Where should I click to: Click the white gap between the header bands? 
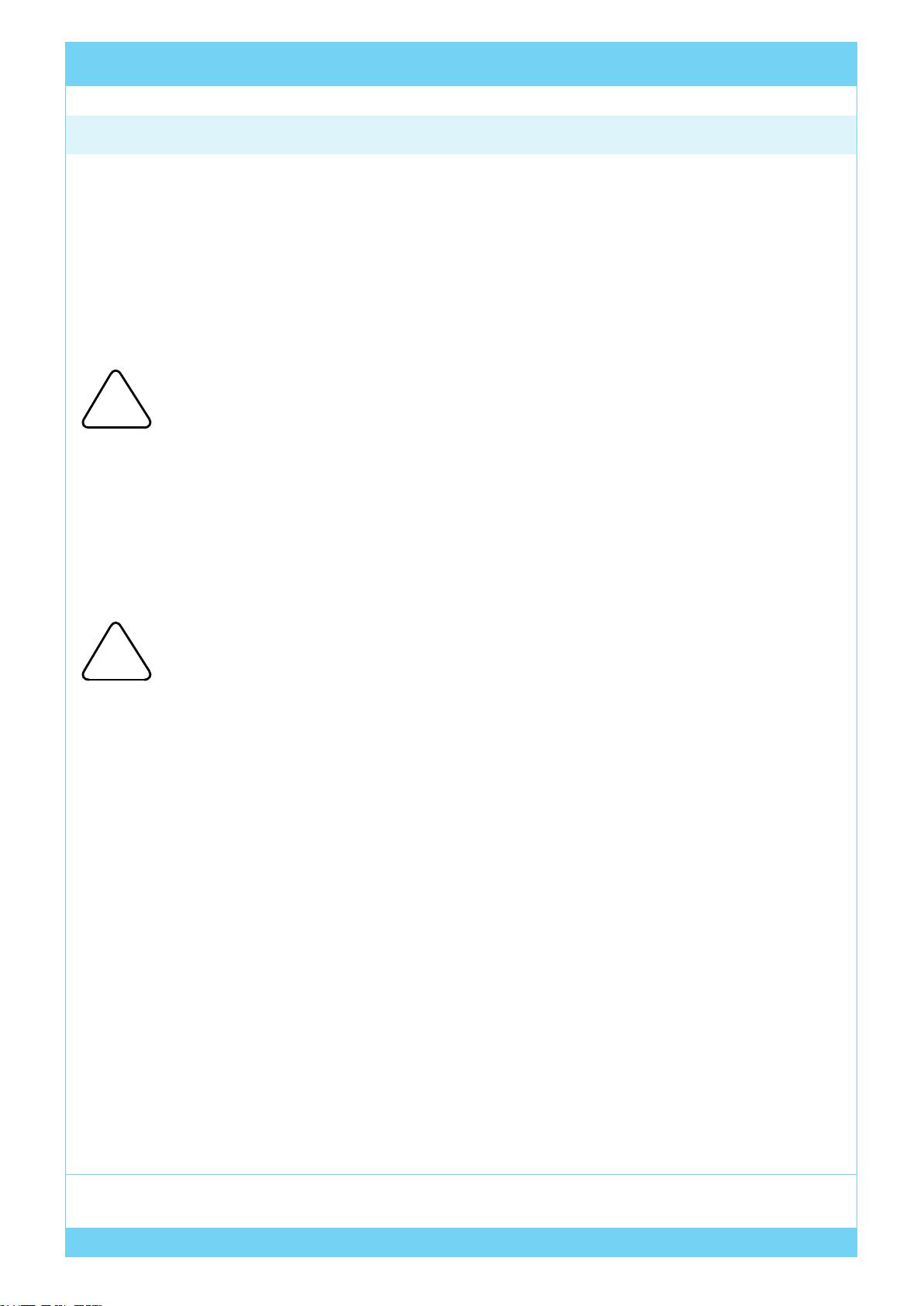click(461, 101)
